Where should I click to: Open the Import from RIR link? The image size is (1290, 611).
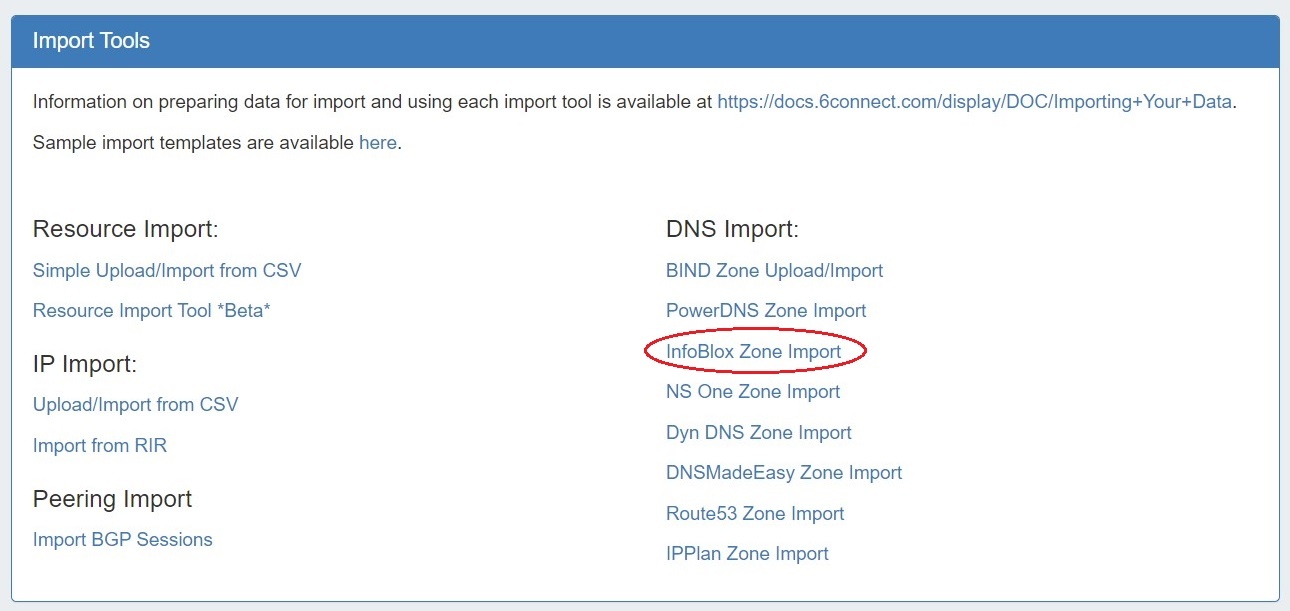[x=100, y=445]
